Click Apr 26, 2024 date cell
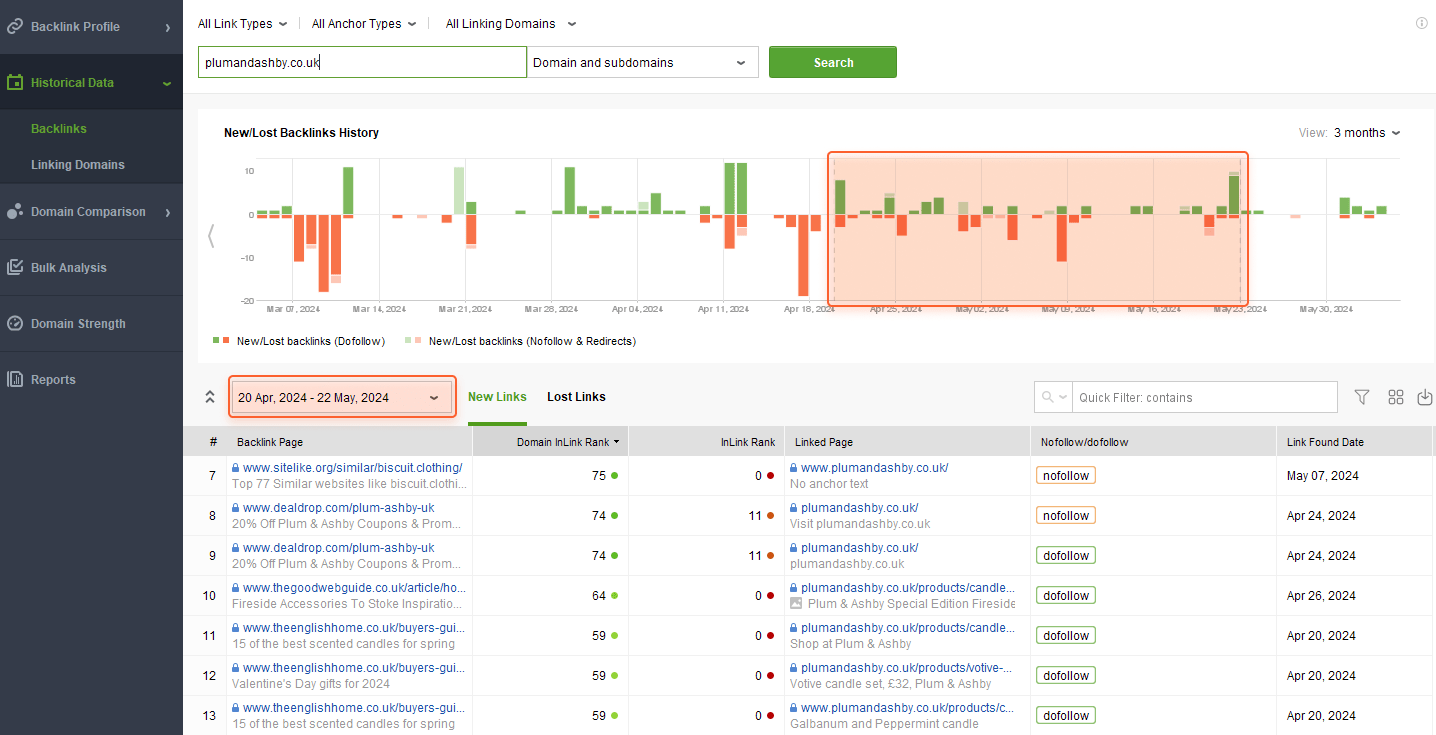The image size is (1436, 735). [x=1321, y=596]
